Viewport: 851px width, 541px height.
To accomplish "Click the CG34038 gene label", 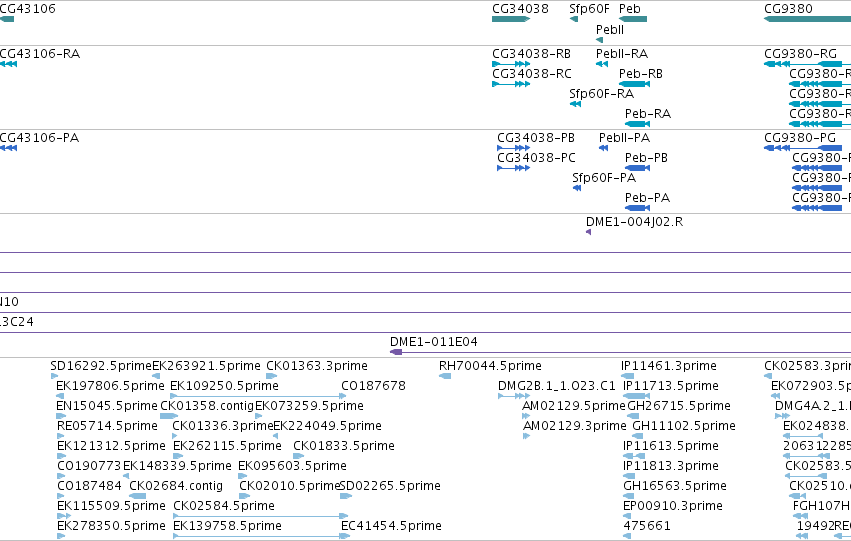I will (520, 9).
